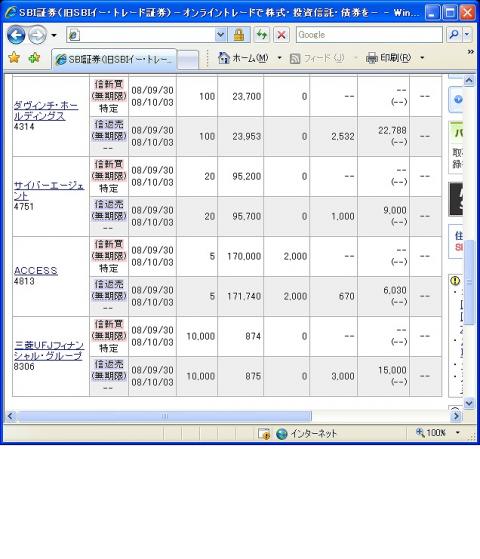
Task: Expand the print options dropdown arrow
Action: pos(422,58)
